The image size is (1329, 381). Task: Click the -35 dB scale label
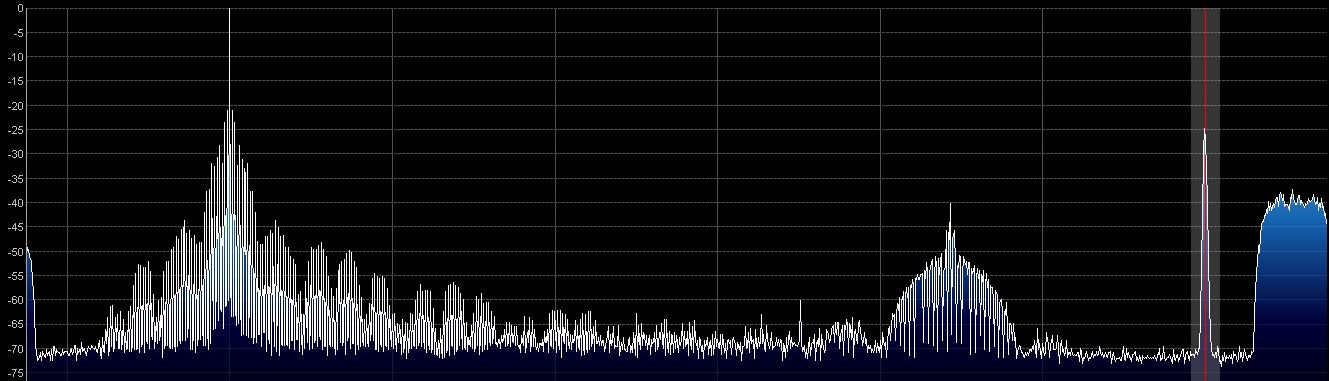17,179
